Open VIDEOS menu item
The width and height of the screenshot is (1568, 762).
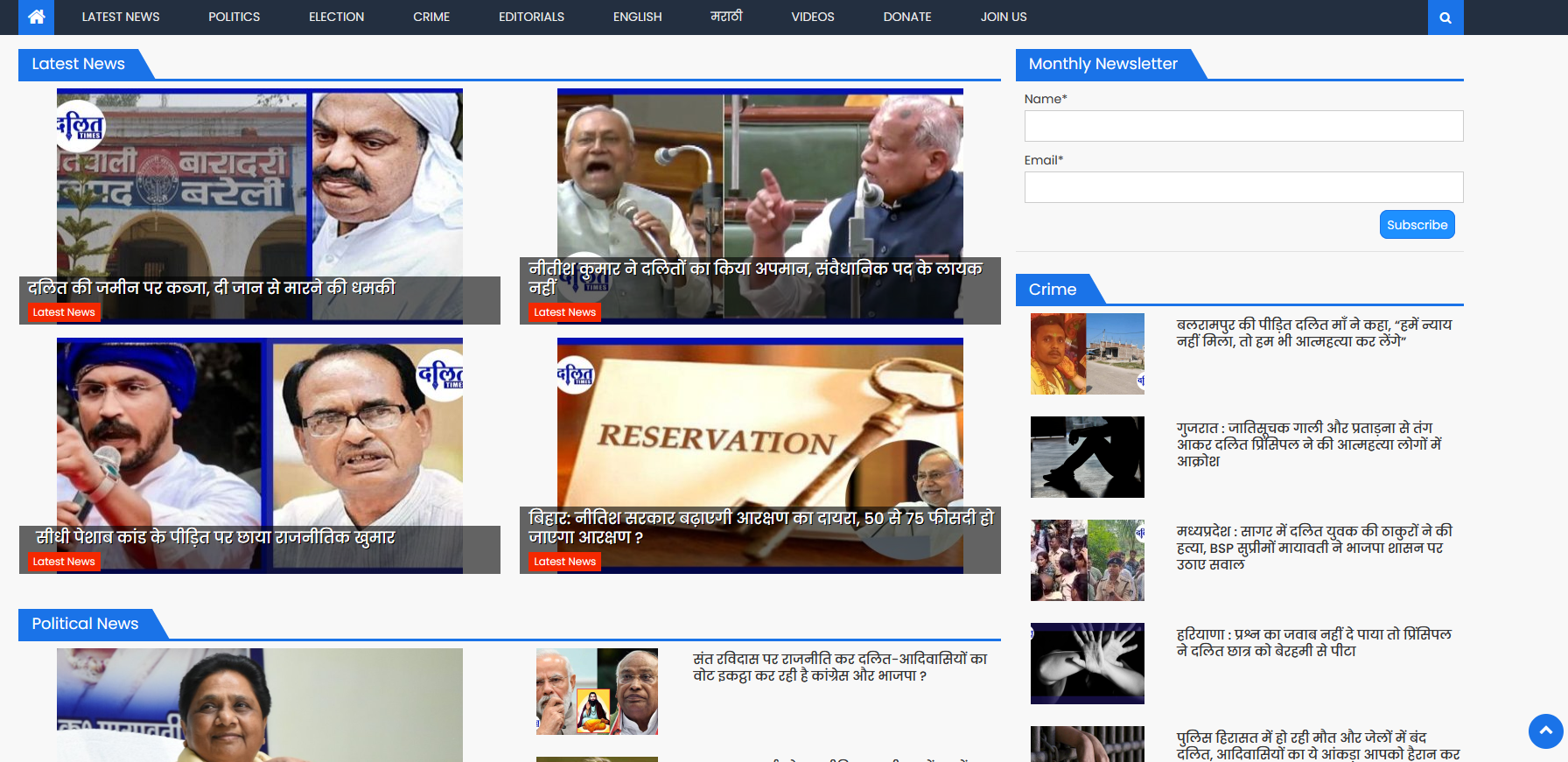point(812,17)
